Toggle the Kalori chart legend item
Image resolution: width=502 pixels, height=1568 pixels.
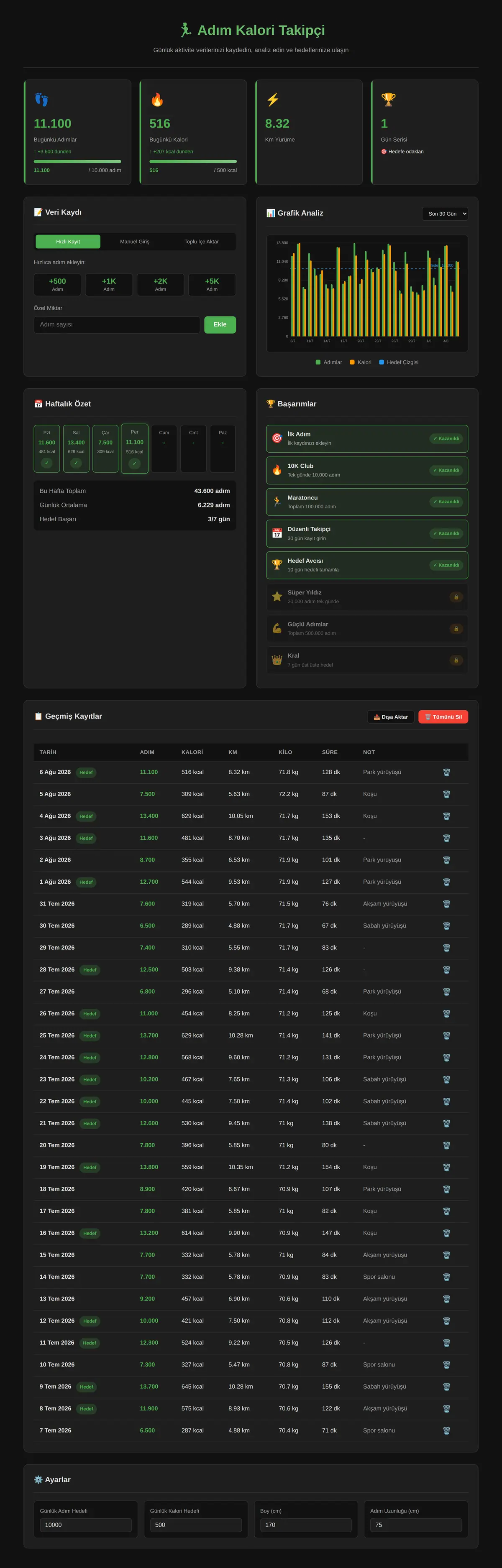click(x=360, y=362)
